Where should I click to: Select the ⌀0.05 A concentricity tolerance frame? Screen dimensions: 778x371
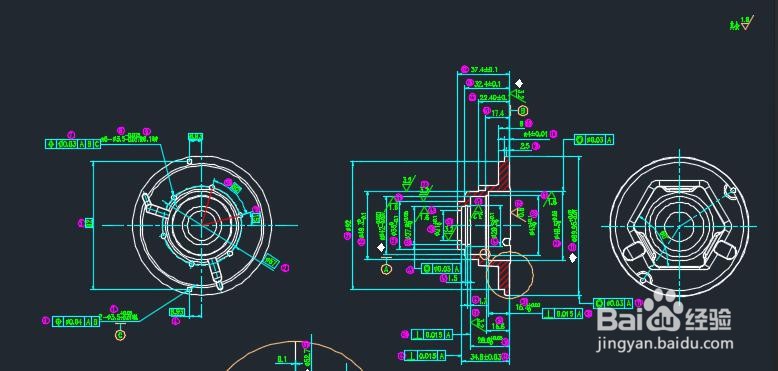click(441, 269)
